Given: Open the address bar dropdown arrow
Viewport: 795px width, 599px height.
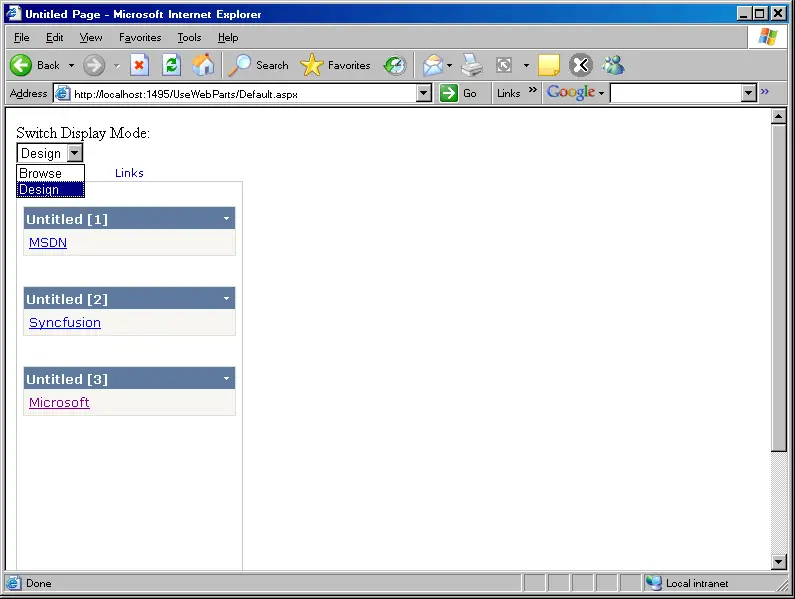Looking at the screenshot, I should [x=423, y=93].
